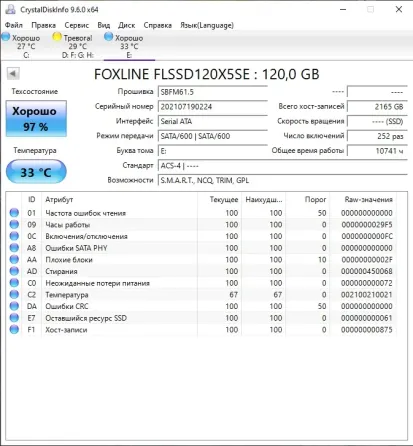Click the power-on count value 252 раз
The width and height of the screenshot is (413, 446).
[377, 136]
